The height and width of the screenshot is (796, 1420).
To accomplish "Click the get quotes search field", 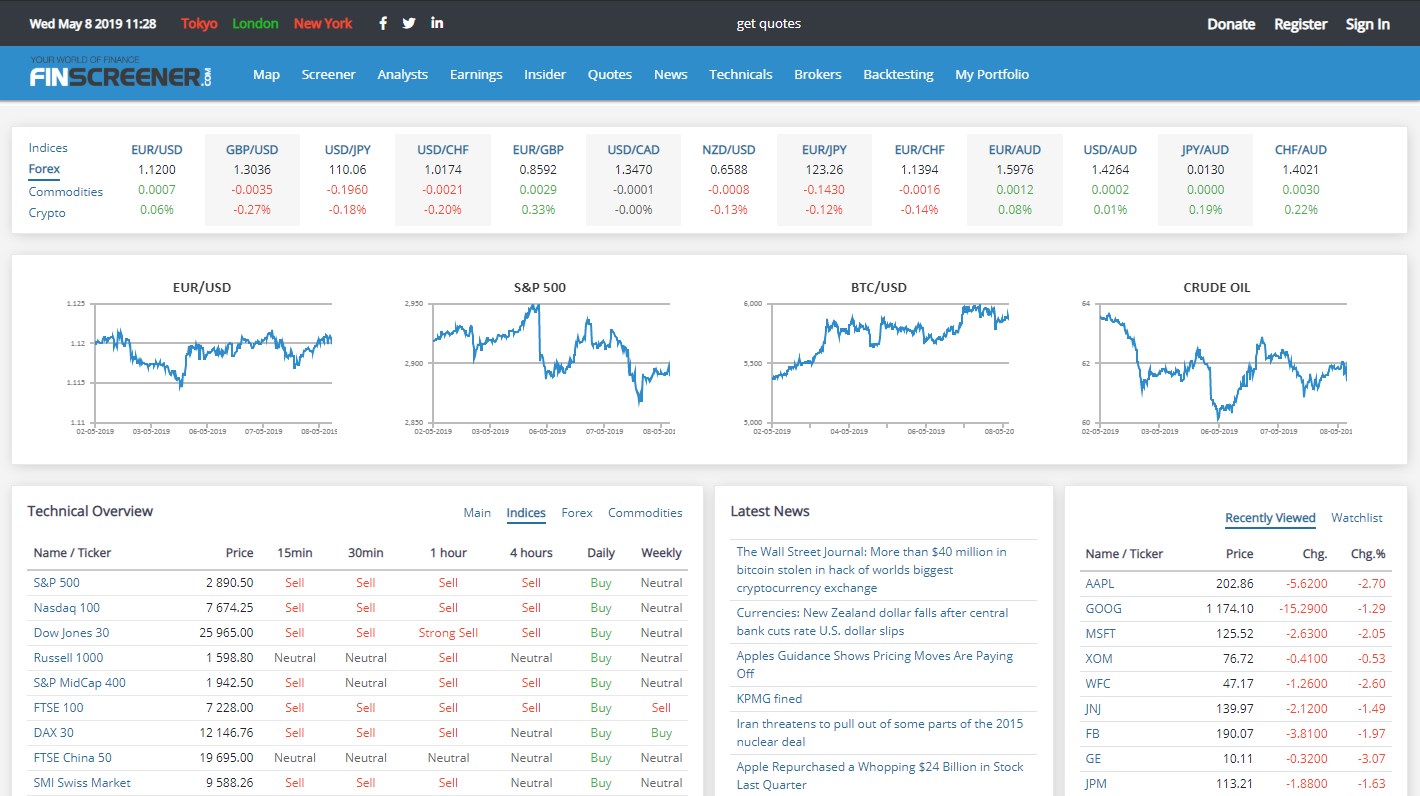I will (769, 23).
